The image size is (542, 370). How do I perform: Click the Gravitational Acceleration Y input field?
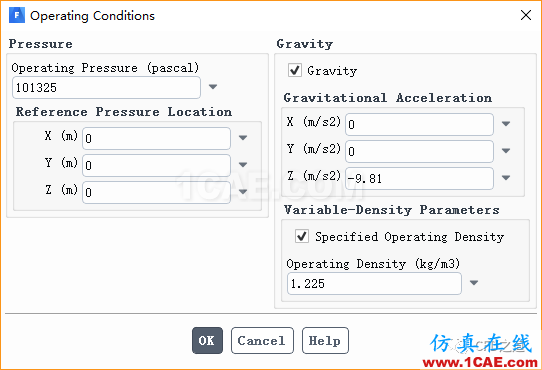click(419, 151)
